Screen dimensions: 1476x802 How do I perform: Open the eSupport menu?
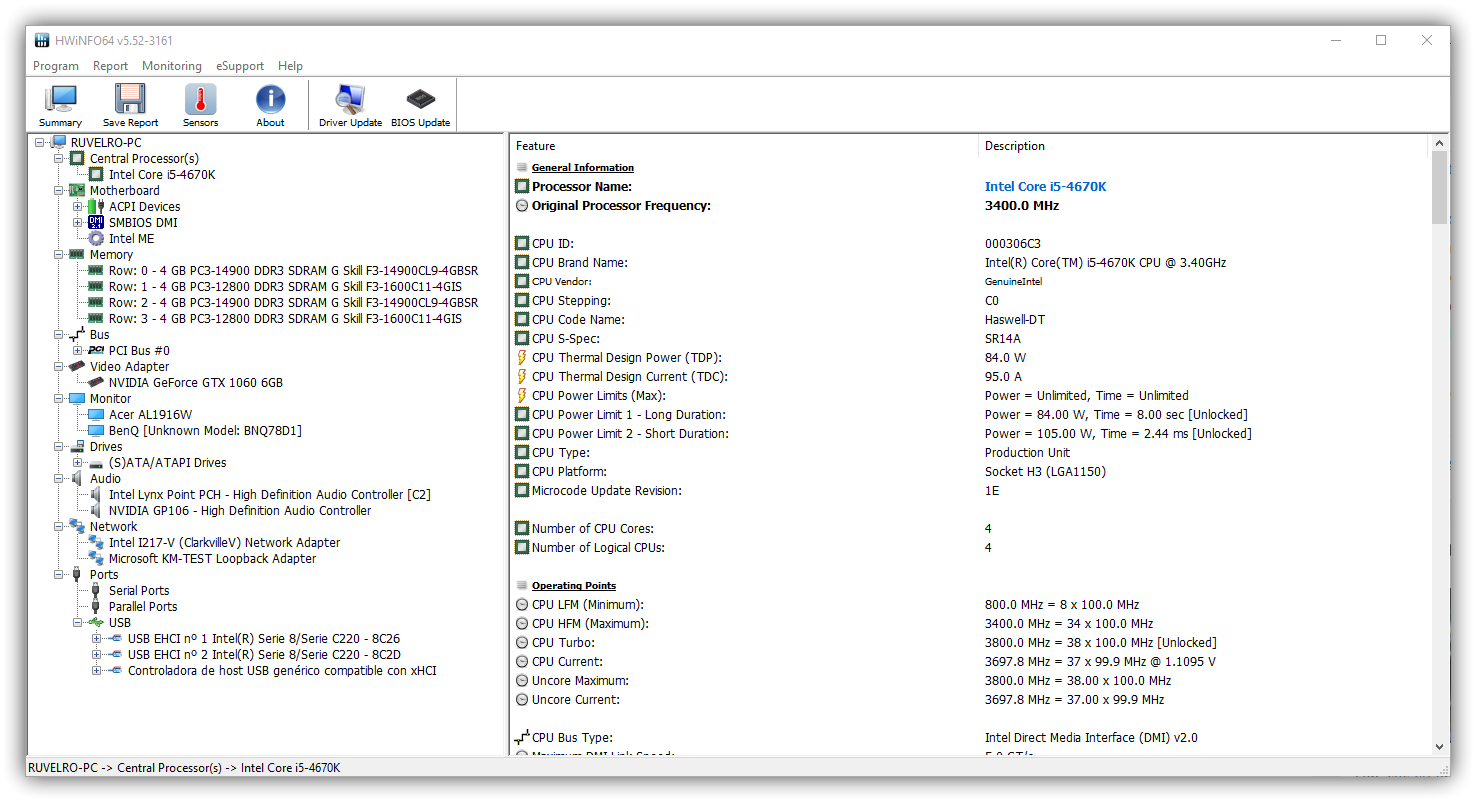point(240,66)
